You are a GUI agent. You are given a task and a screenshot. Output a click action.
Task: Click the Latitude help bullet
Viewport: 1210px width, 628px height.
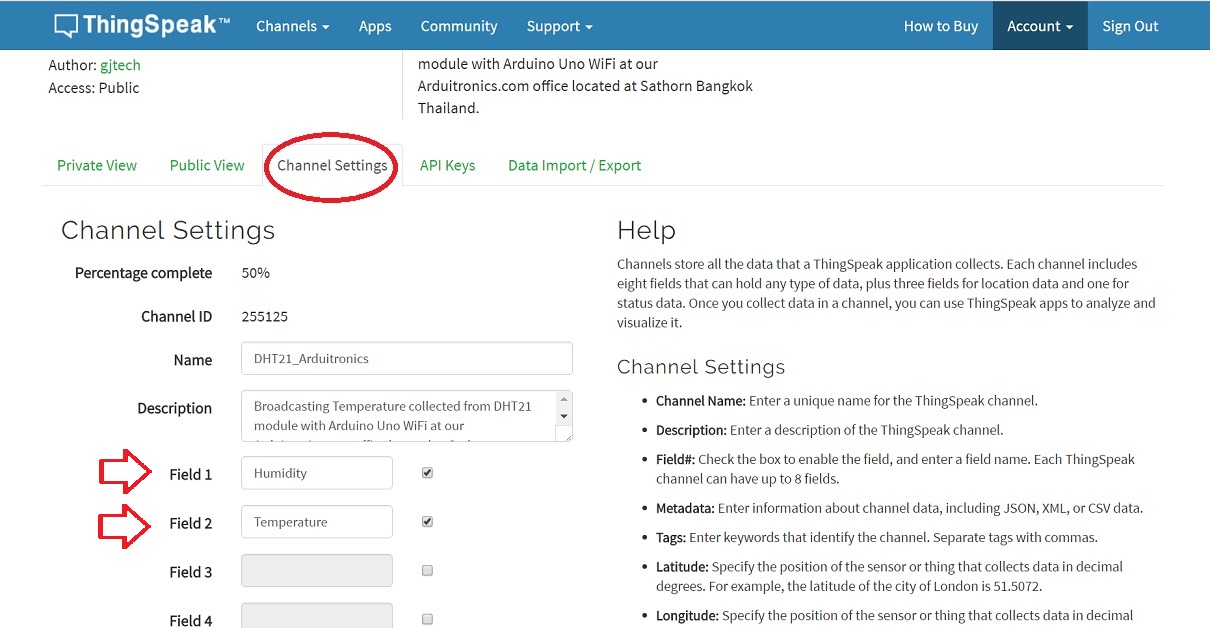click(x=889, y=576)
